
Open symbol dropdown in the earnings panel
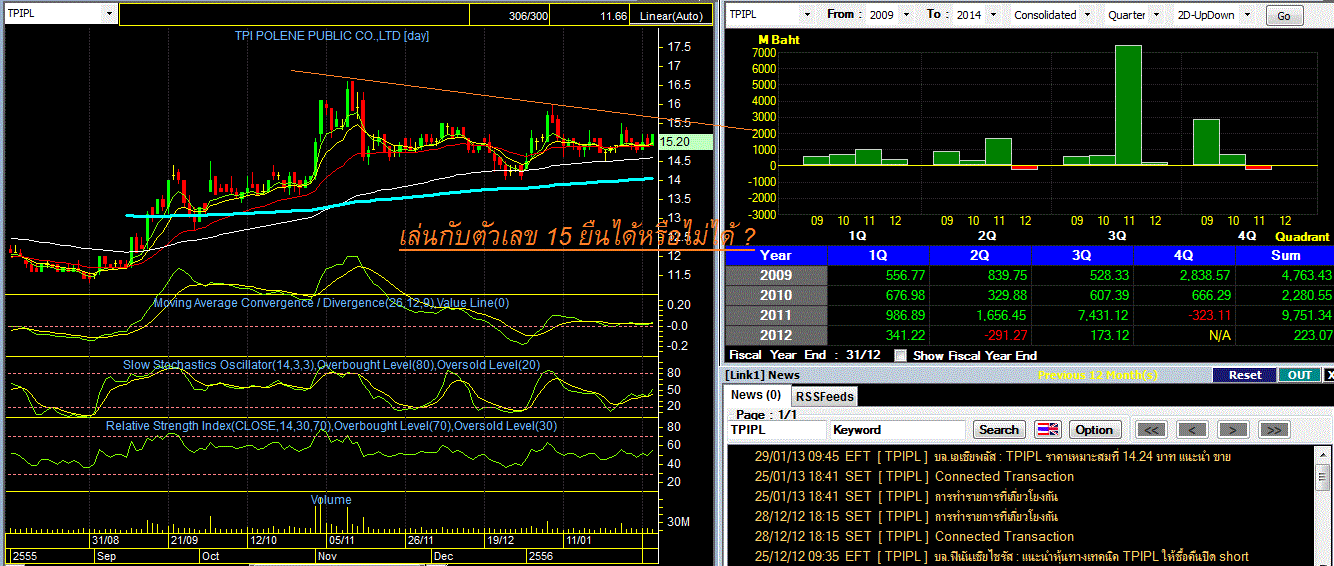pyautogui.click(x=805, y=15)
